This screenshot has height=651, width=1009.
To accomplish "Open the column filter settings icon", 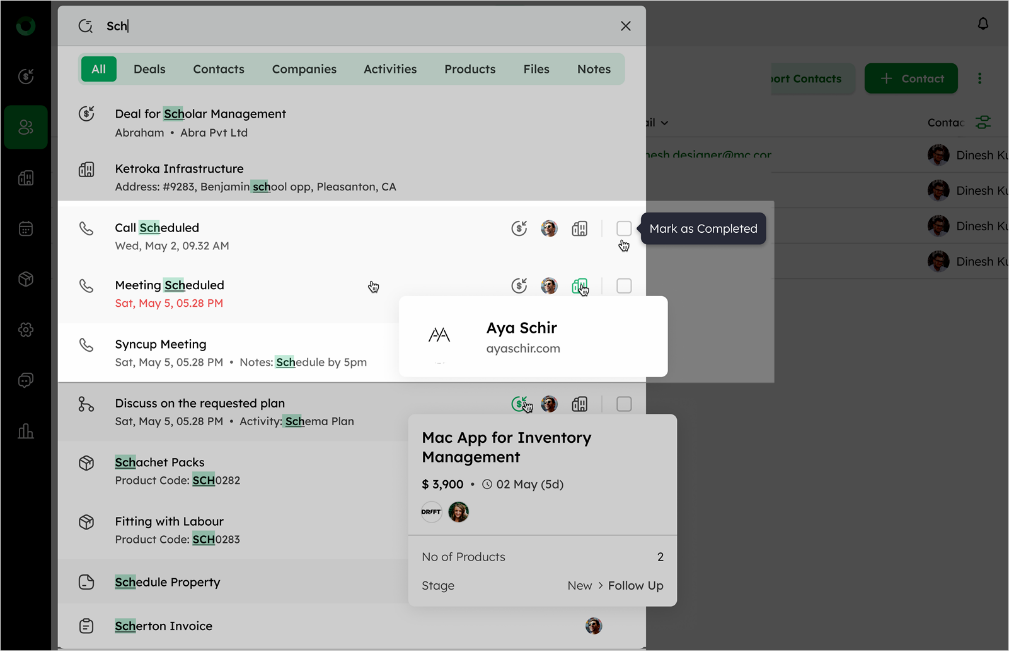I will pos(984,122).
